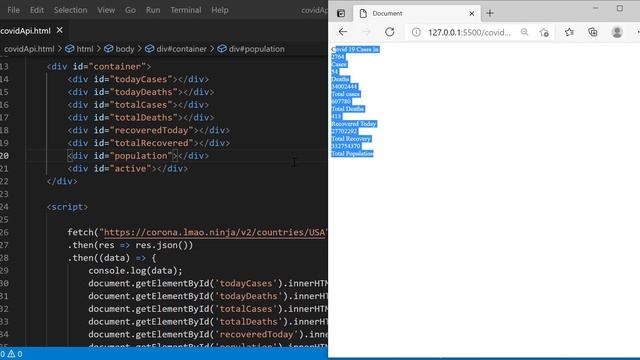Open the File menu in VS Code
The height and width of the screenshot is (360, 640).
[13, 10]
